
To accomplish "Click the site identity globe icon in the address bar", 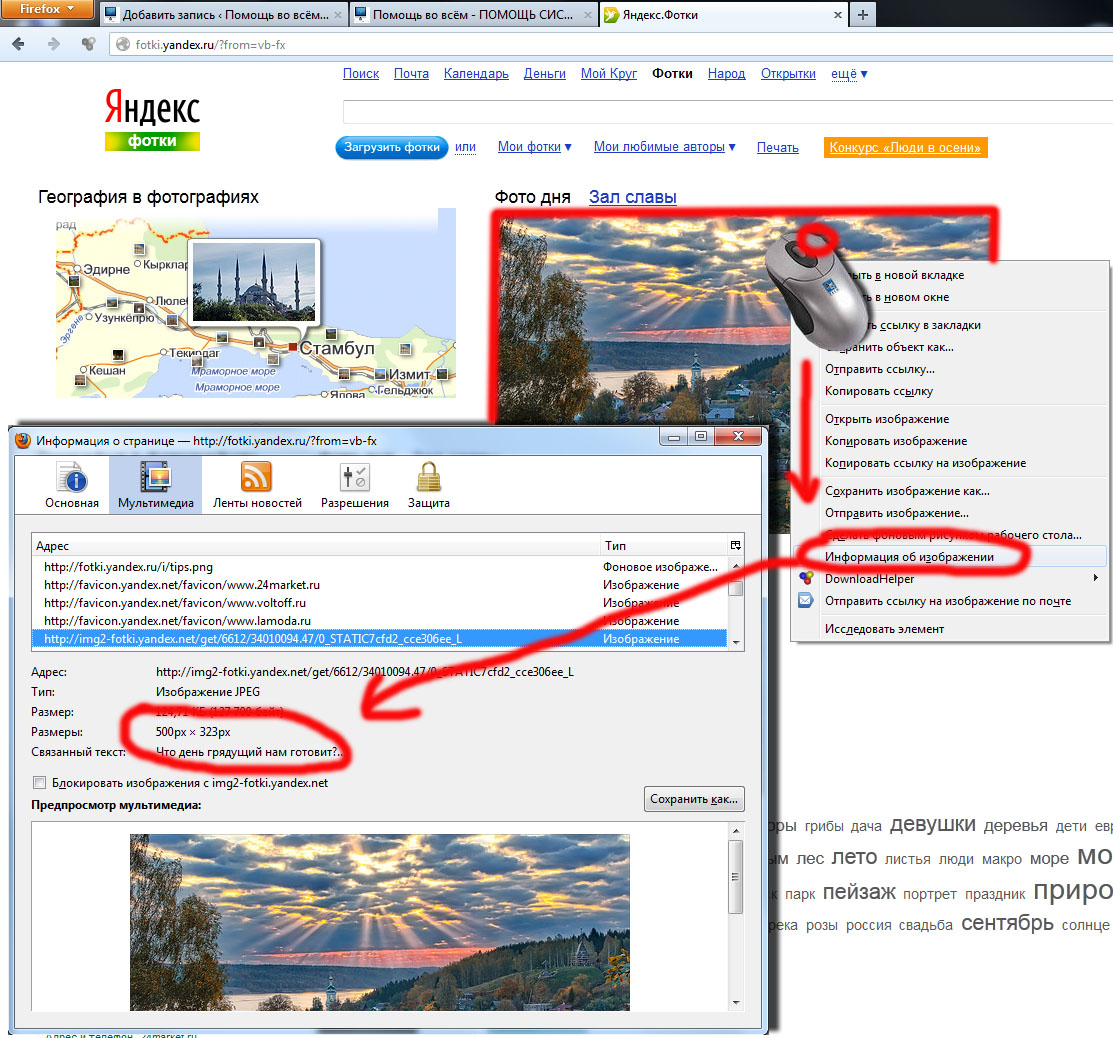I will pyautogui.click(x=123, y=44).
